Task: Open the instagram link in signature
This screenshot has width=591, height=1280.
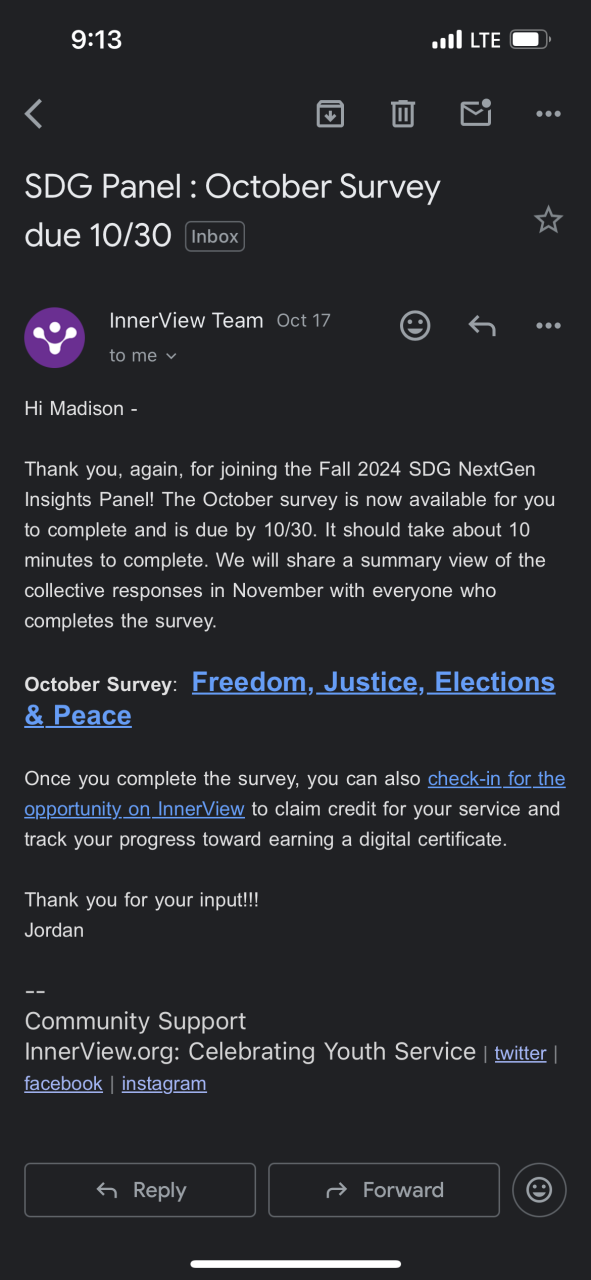Action: click(x=164, y=1083)
